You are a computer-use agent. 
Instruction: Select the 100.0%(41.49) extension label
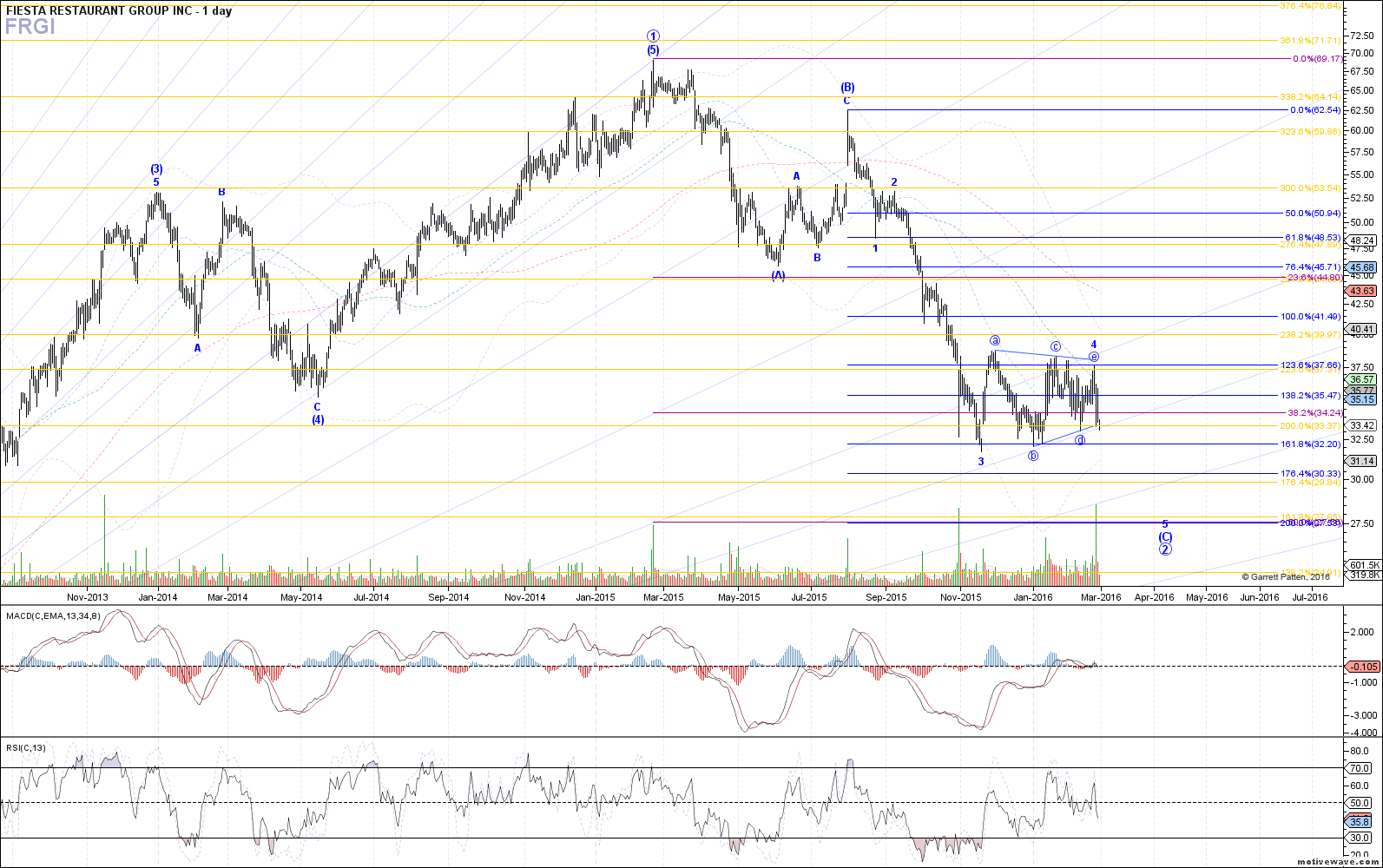pyautogui.click(x=1311, y=317)
